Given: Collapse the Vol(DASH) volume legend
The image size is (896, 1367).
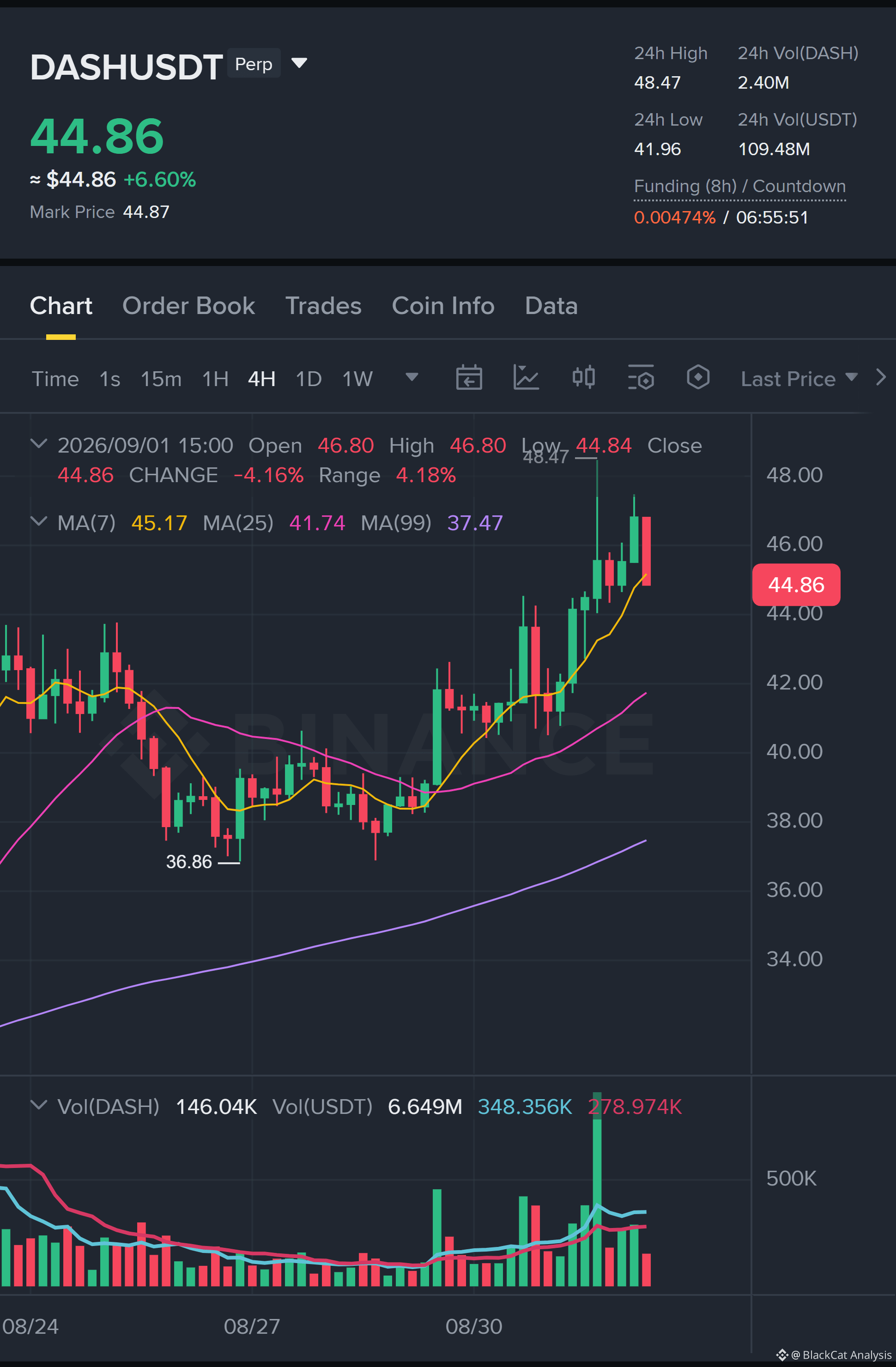Looking at the screenshot, I should pyautogui.click(x=38, y=1105).
